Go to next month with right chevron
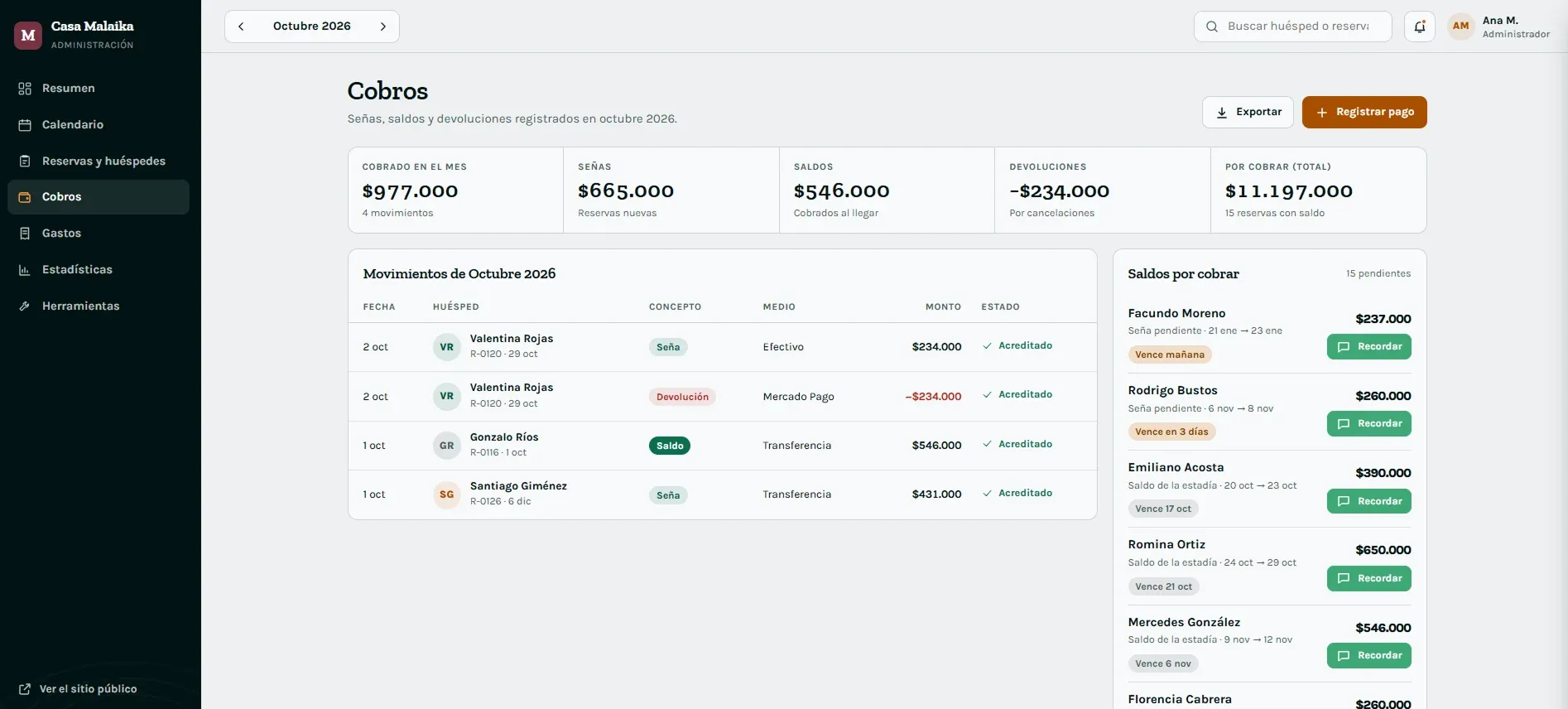This screenshot has height=709, width=1568. [x=383, y=27]
